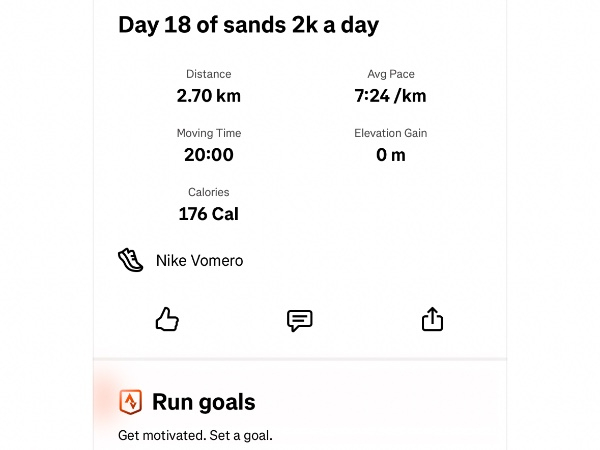Click the 2.70 km distance value
Screen dimensions: 600x450
tap(208, 96)
